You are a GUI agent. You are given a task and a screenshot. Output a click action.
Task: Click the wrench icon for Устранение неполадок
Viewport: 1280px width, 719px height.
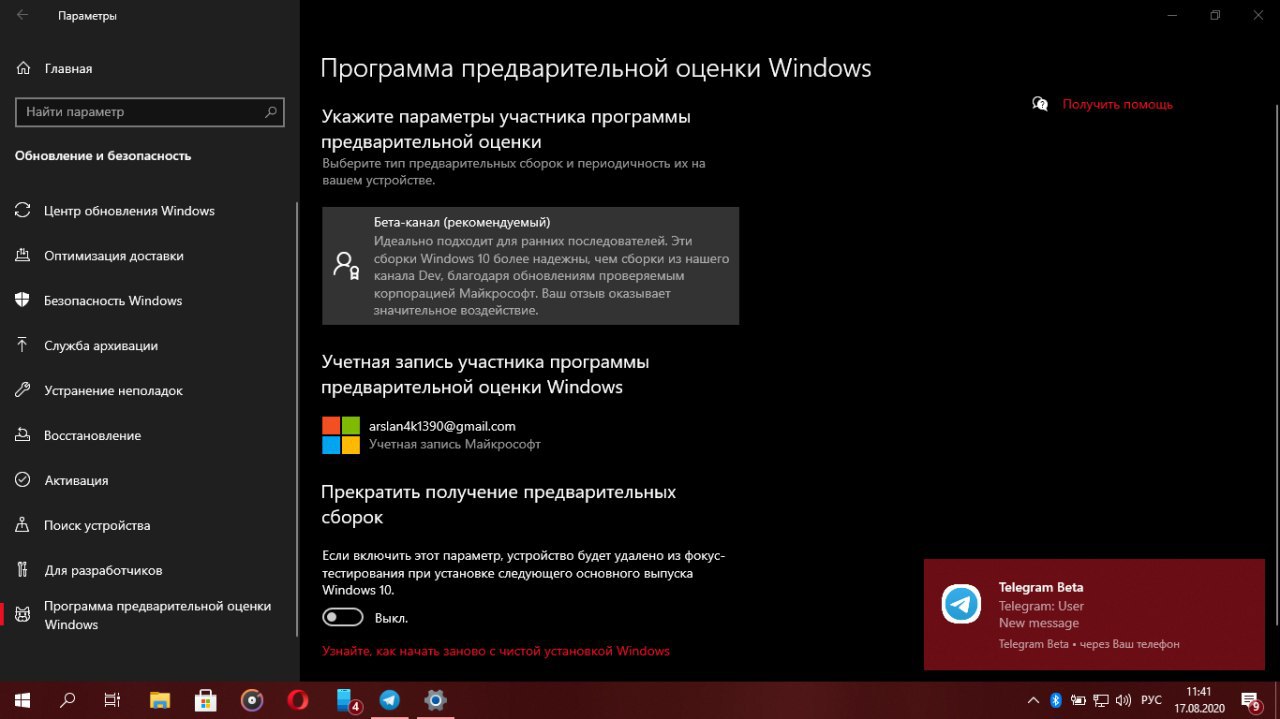tap(23, 391)
